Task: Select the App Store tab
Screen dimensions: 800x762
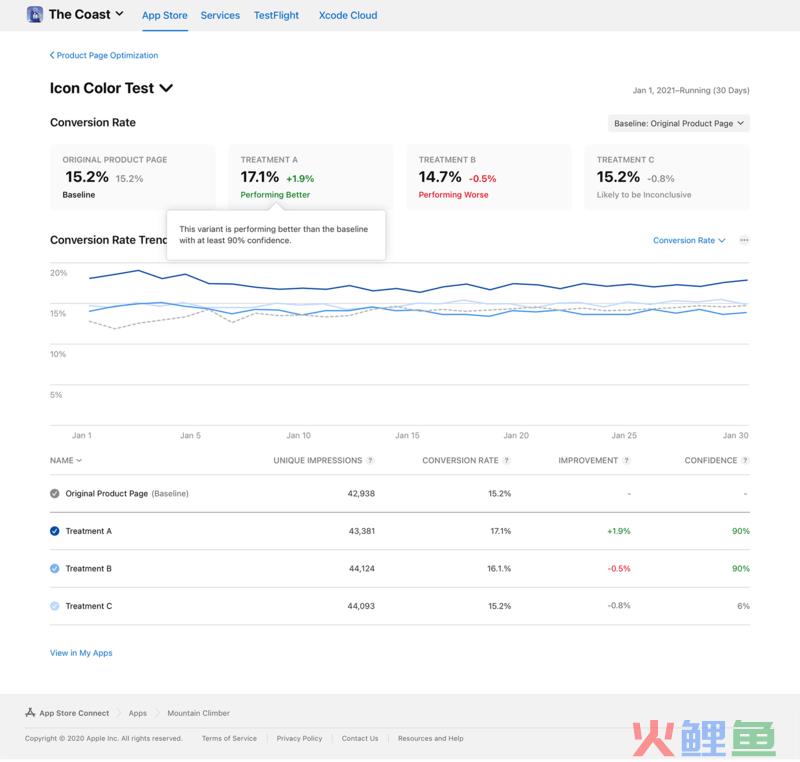Action: (165, 15)
